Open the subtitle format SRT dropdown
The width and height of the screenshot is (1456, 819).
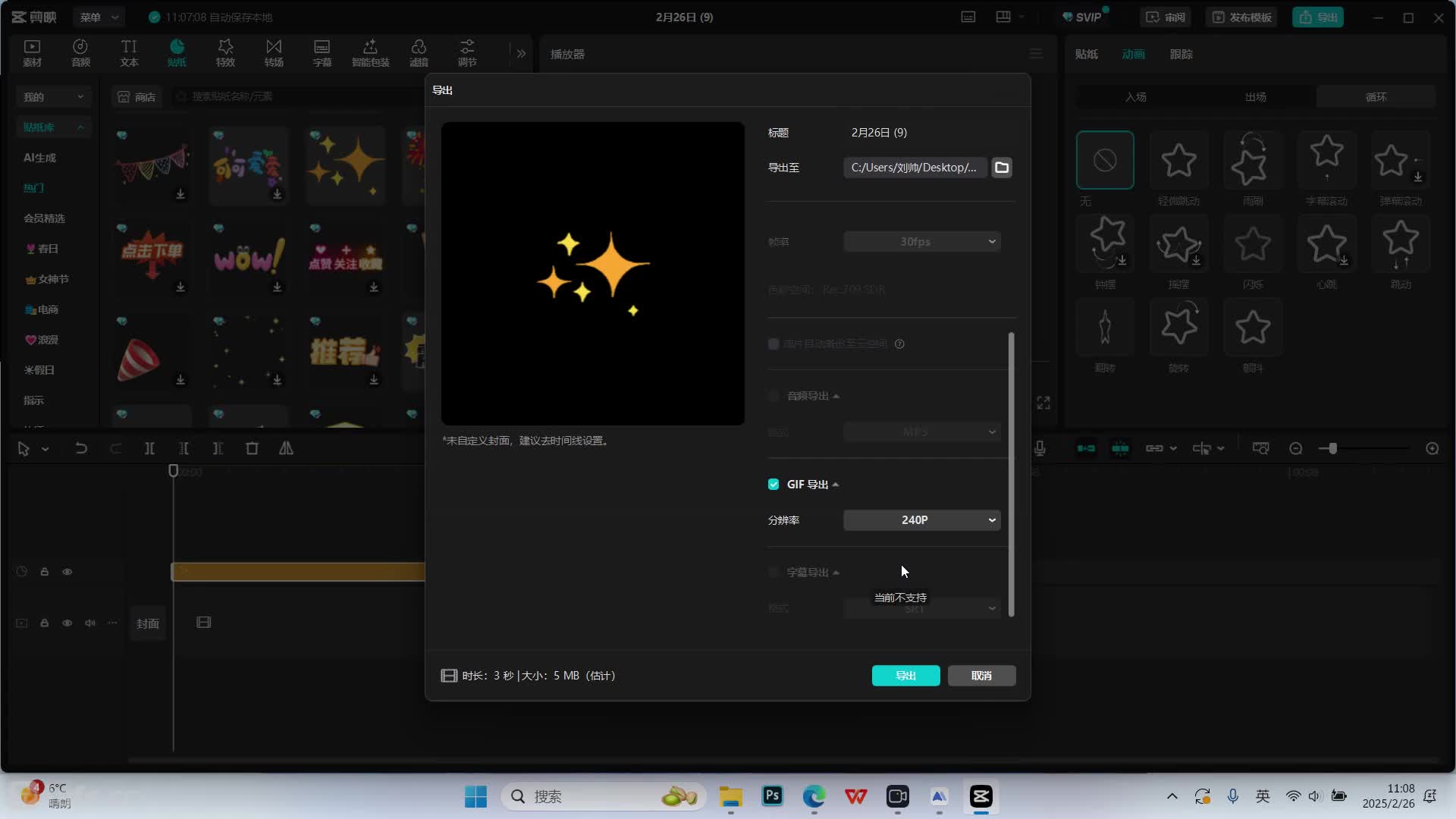[922, 608]
